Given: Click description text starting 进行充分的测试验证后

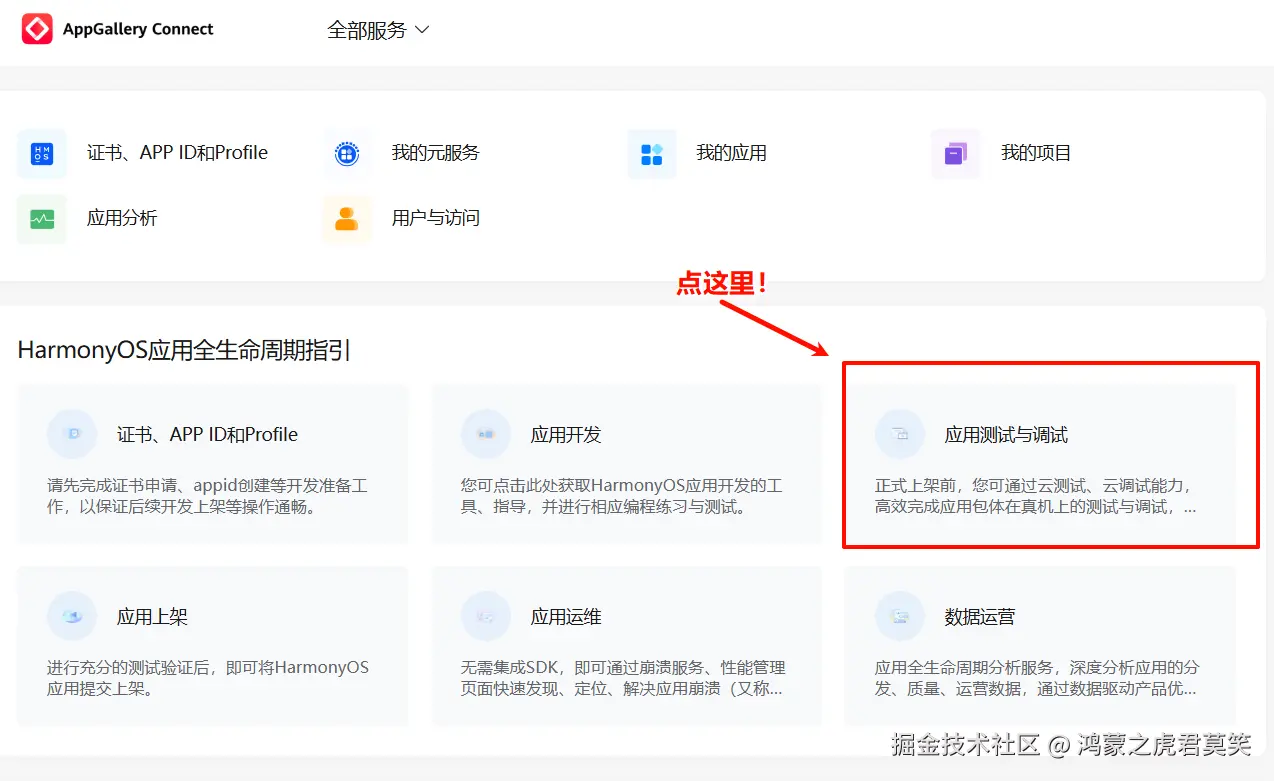Looking at the screenshot, I should [x=208, y=678].
